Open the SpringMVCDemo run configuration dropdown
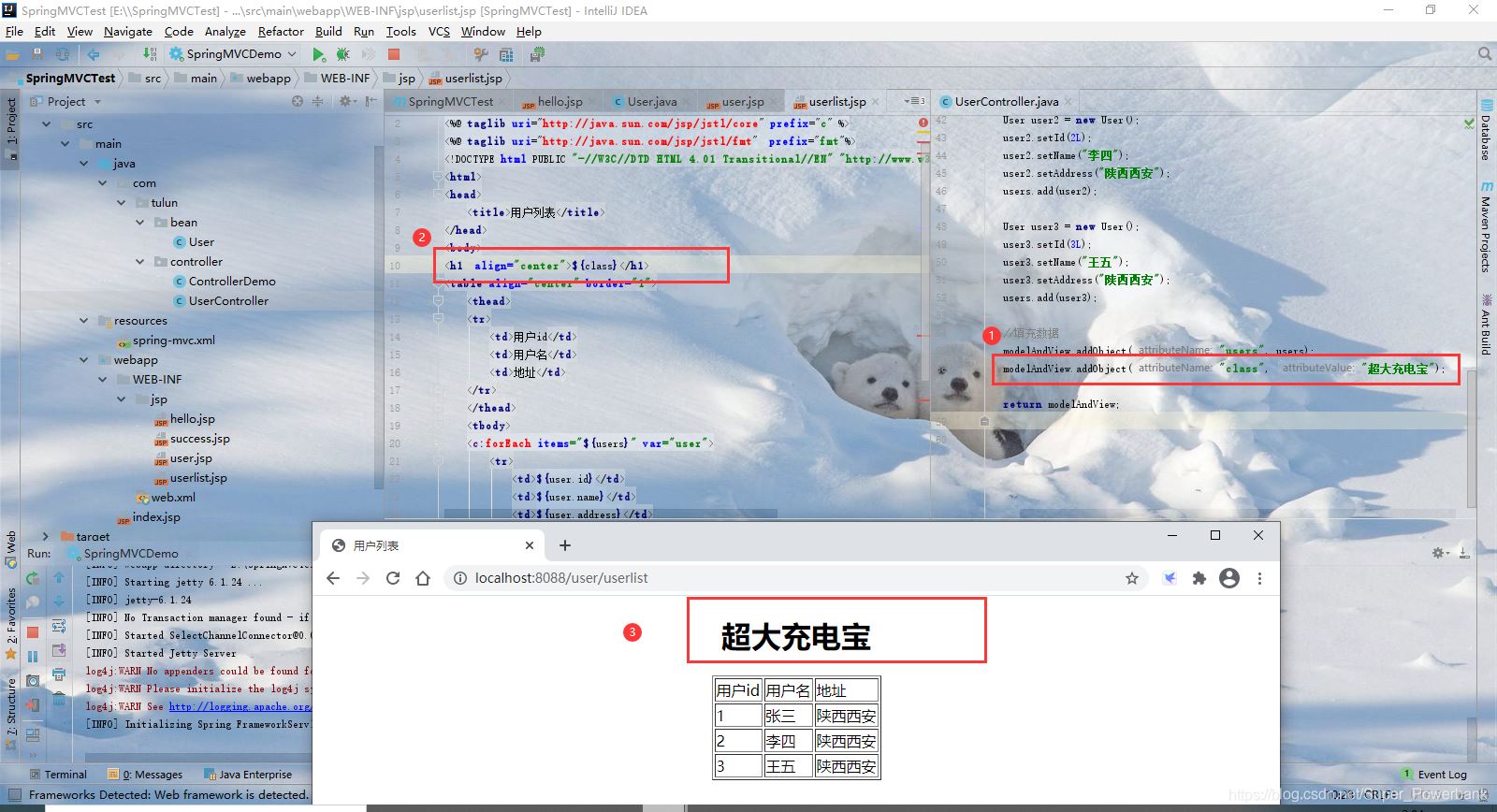This screenshot has height=812, width=1497. click(232, 54)
